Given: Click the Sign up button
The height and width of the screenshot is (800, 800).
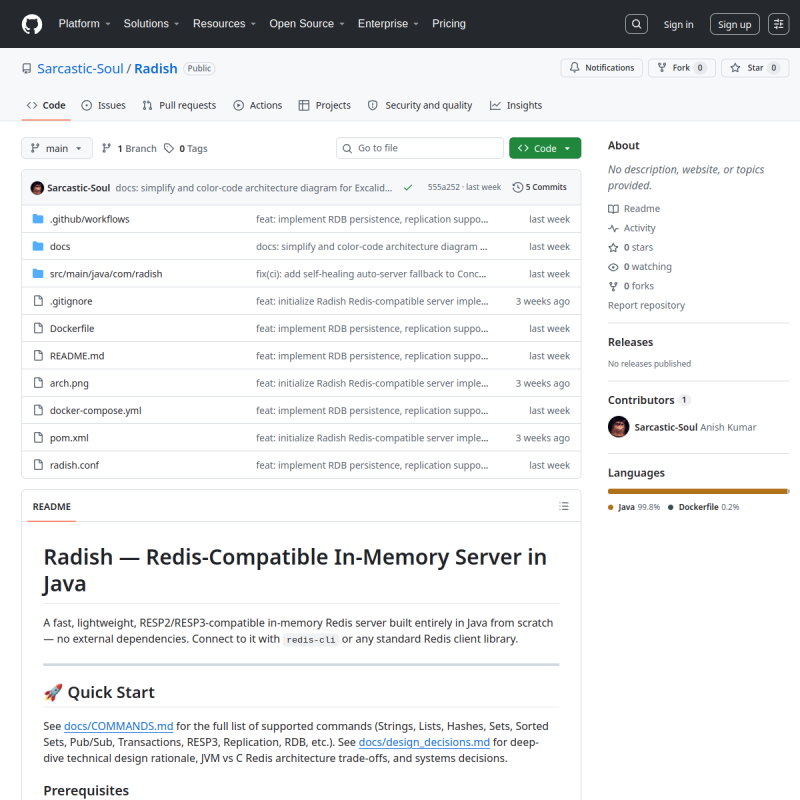Looking at the screenshot, I should [734, 24].
